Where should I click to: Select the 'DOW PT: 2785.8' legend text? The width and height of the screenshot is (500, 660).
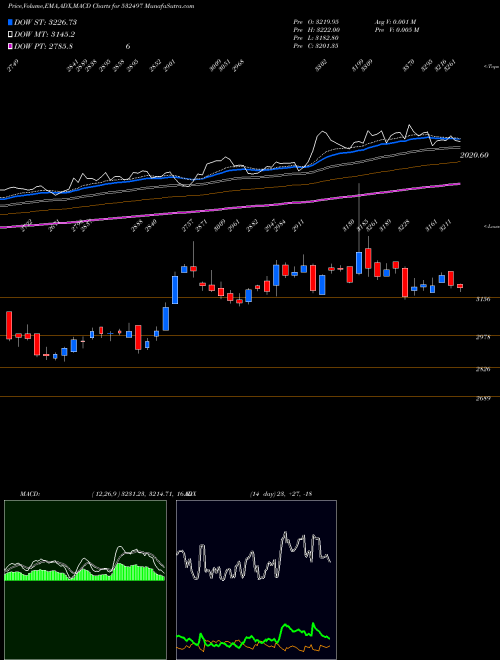click(43, 46)
